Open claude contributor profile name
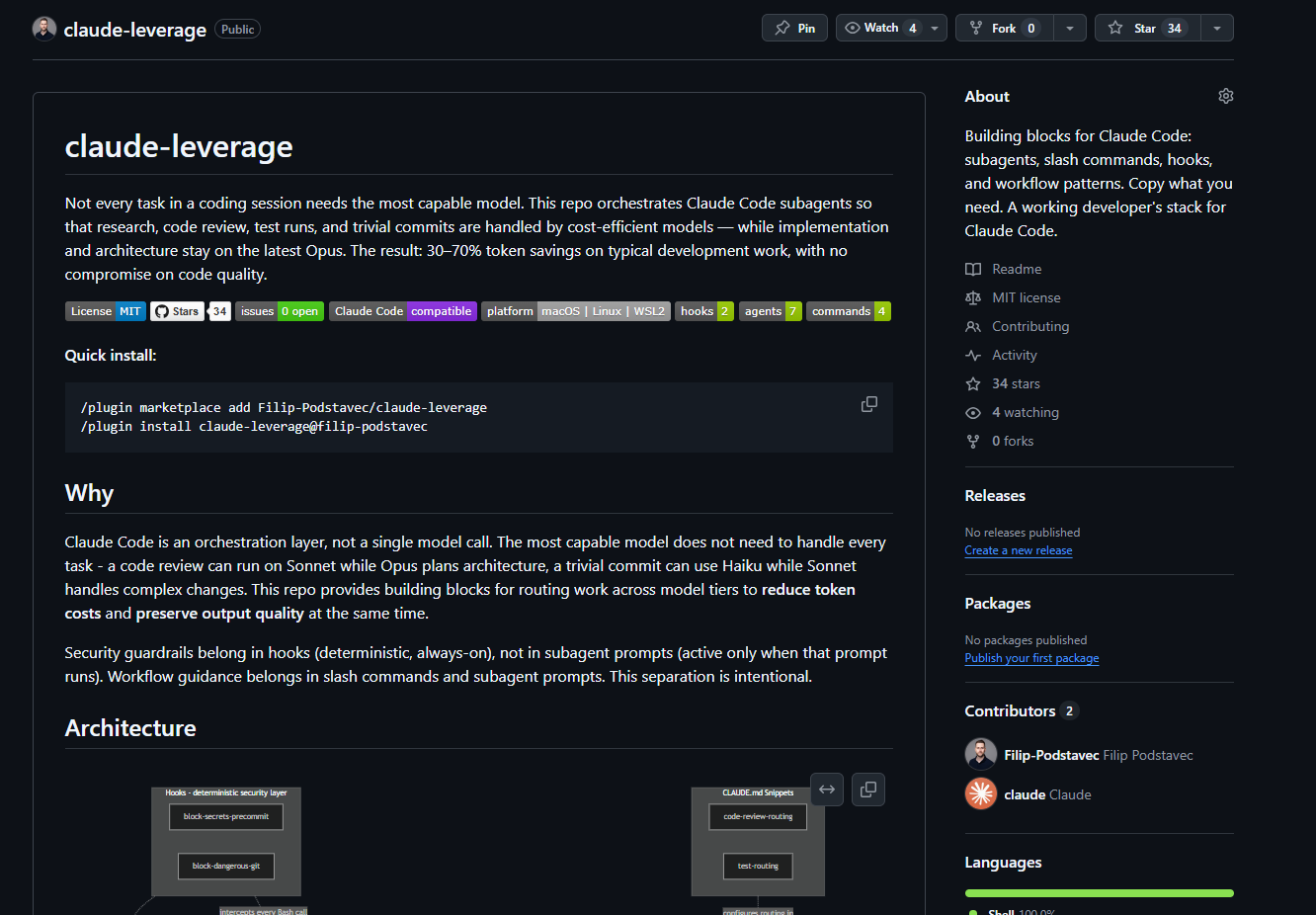Screen dimensions: 1316x915 pyautogui.click(x=1025, y=794)
